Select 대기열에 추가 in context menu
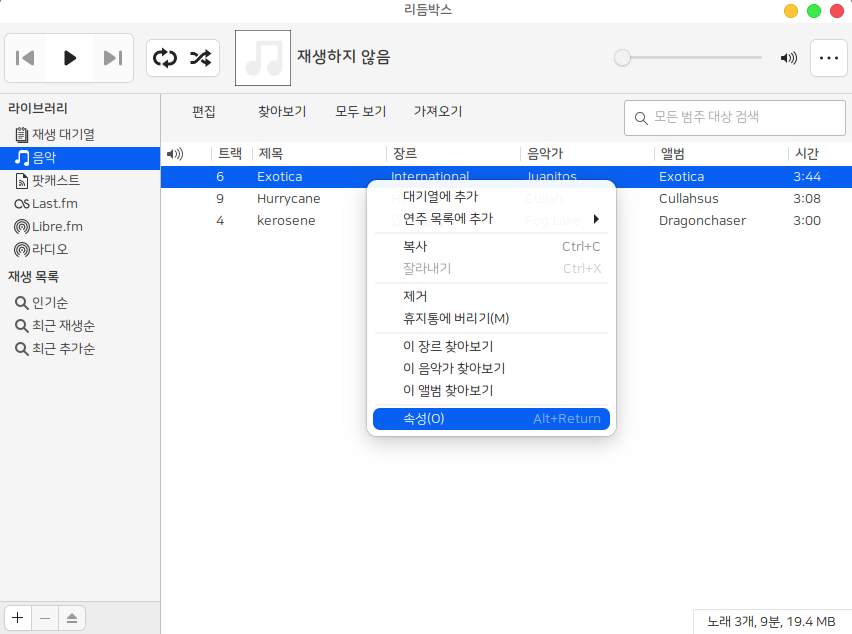The height and width of the screenshot is (634, 852). tap(440, 196)
